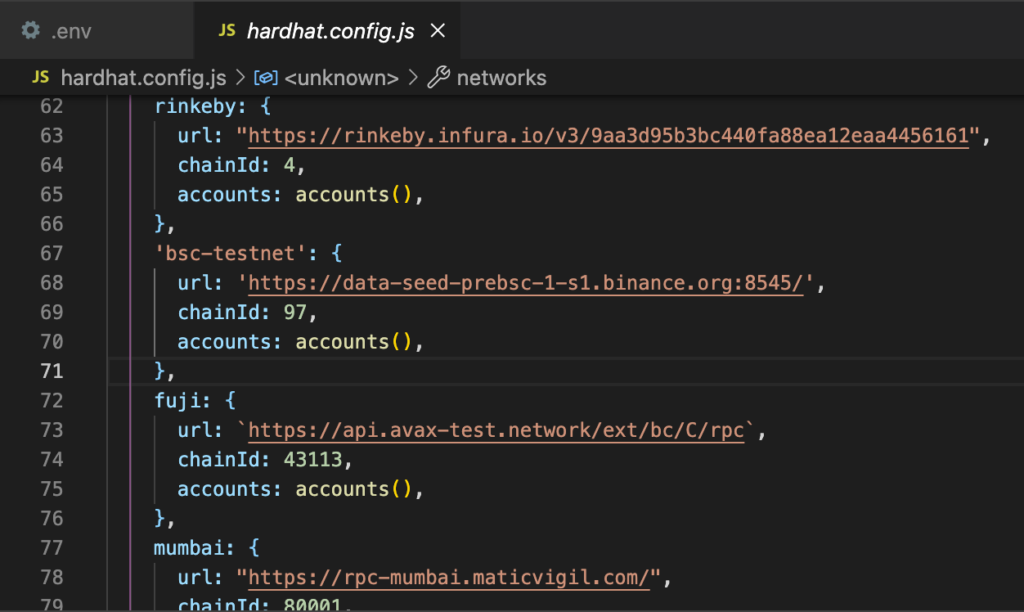
Task: Open the networks breadcrumb segment
Action: pyautogui.click(x=501, y=78)
